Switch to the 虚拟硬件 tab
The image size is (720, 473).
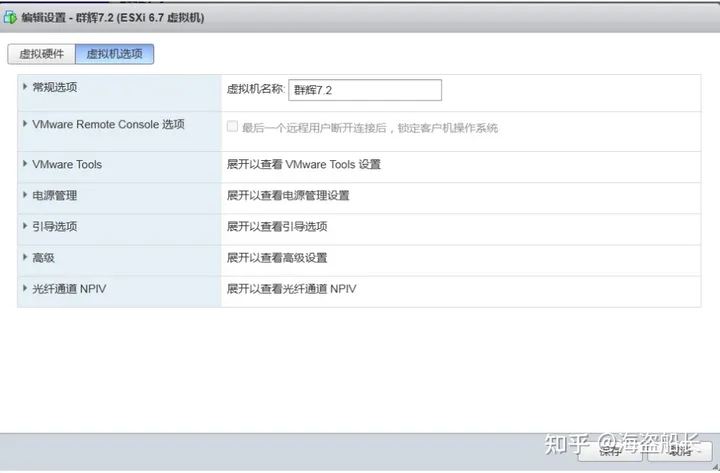pyautogui.click(x=41, y=54)
